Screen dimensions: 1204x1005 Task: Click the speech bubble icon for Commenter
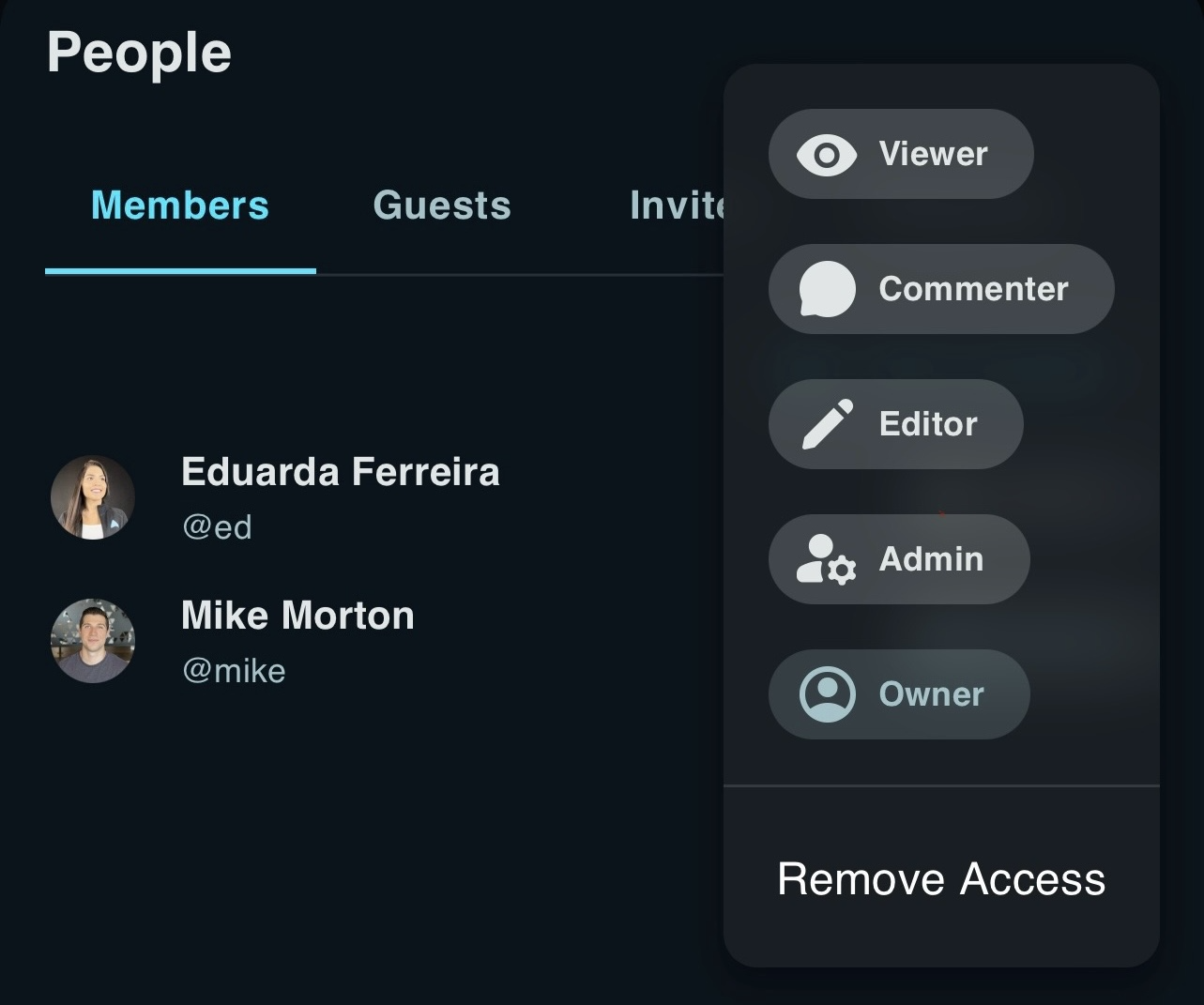827,289
